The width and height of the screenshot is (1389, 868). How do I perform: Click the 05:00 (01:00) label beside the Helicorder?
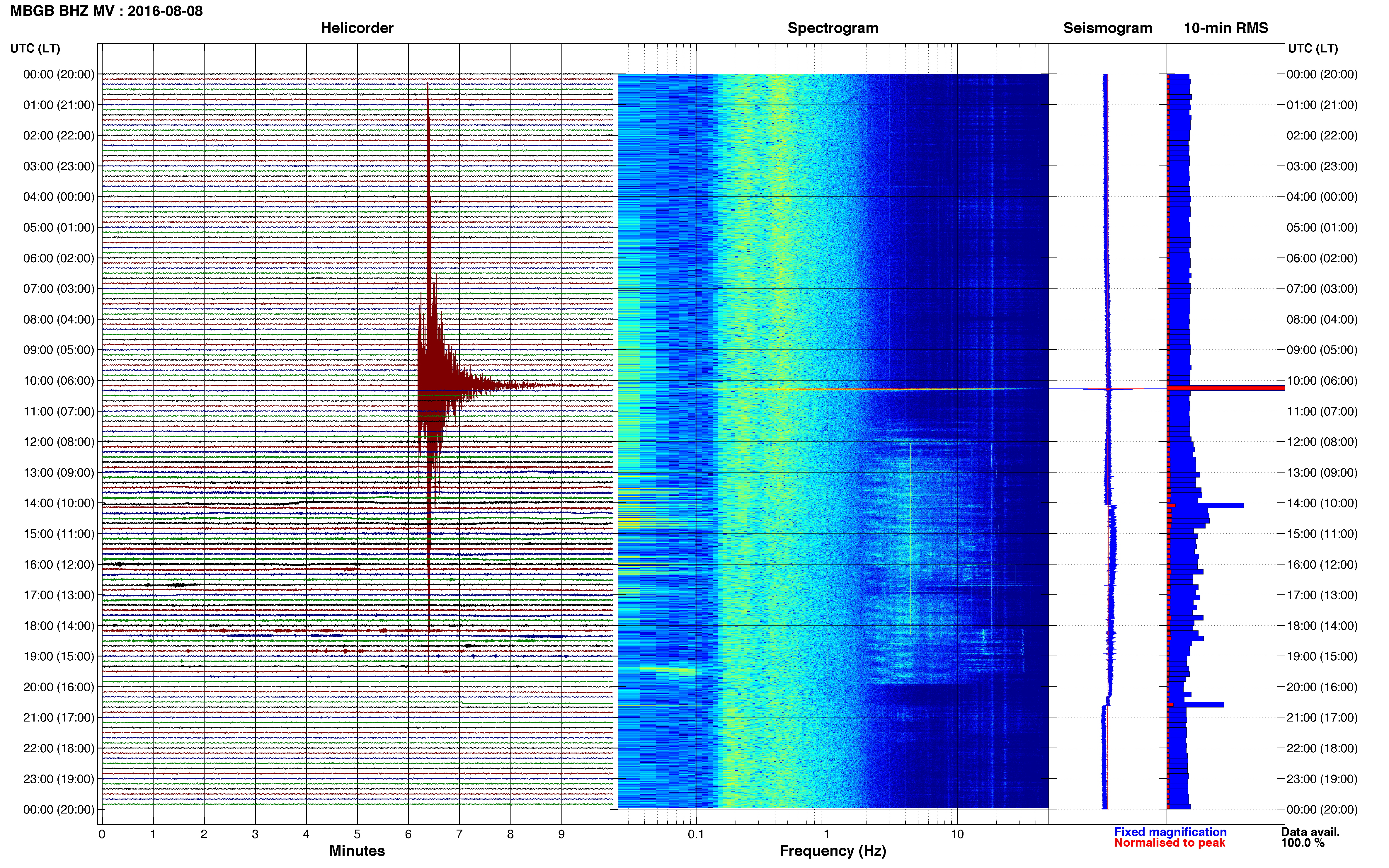click(59, 227)
